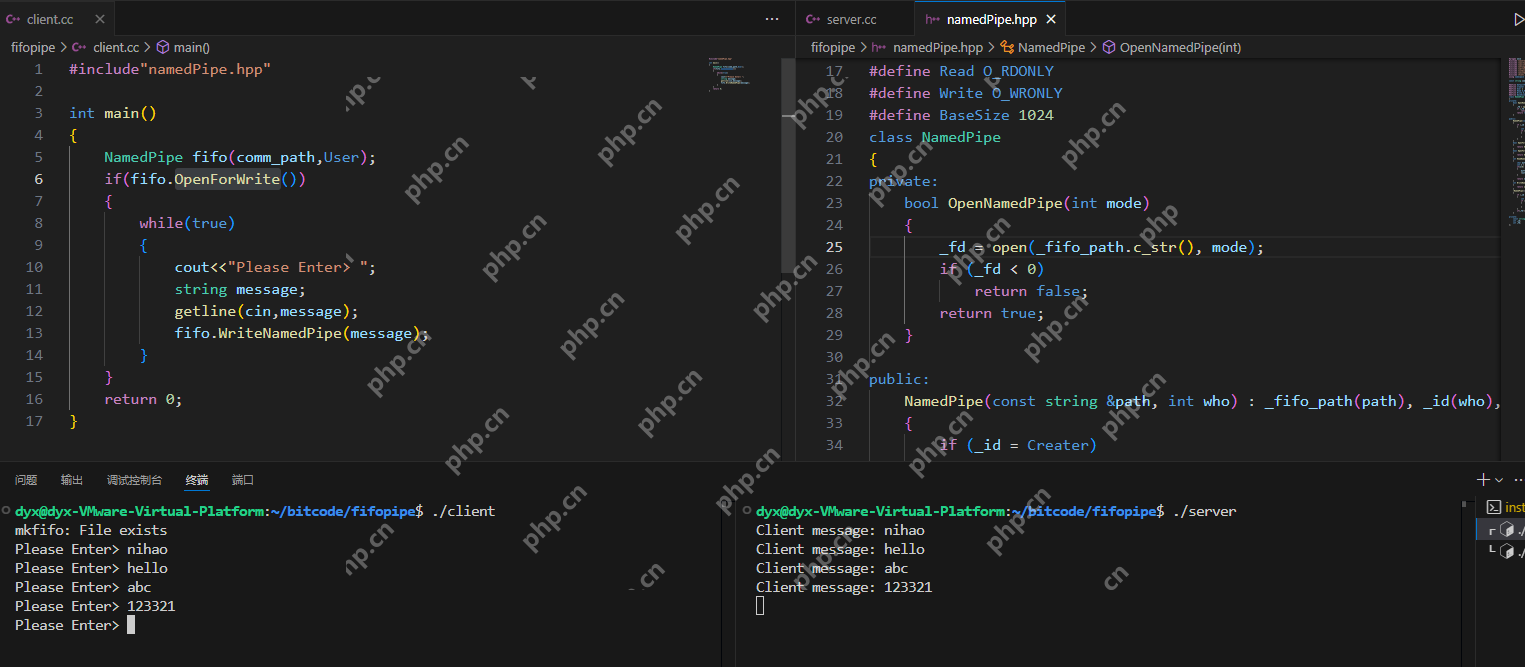The height and width of the screenshot is (667, 1525).
Task: Click 'return true;' on line 28
Action: pyautogui.click(x=992, y=313)
